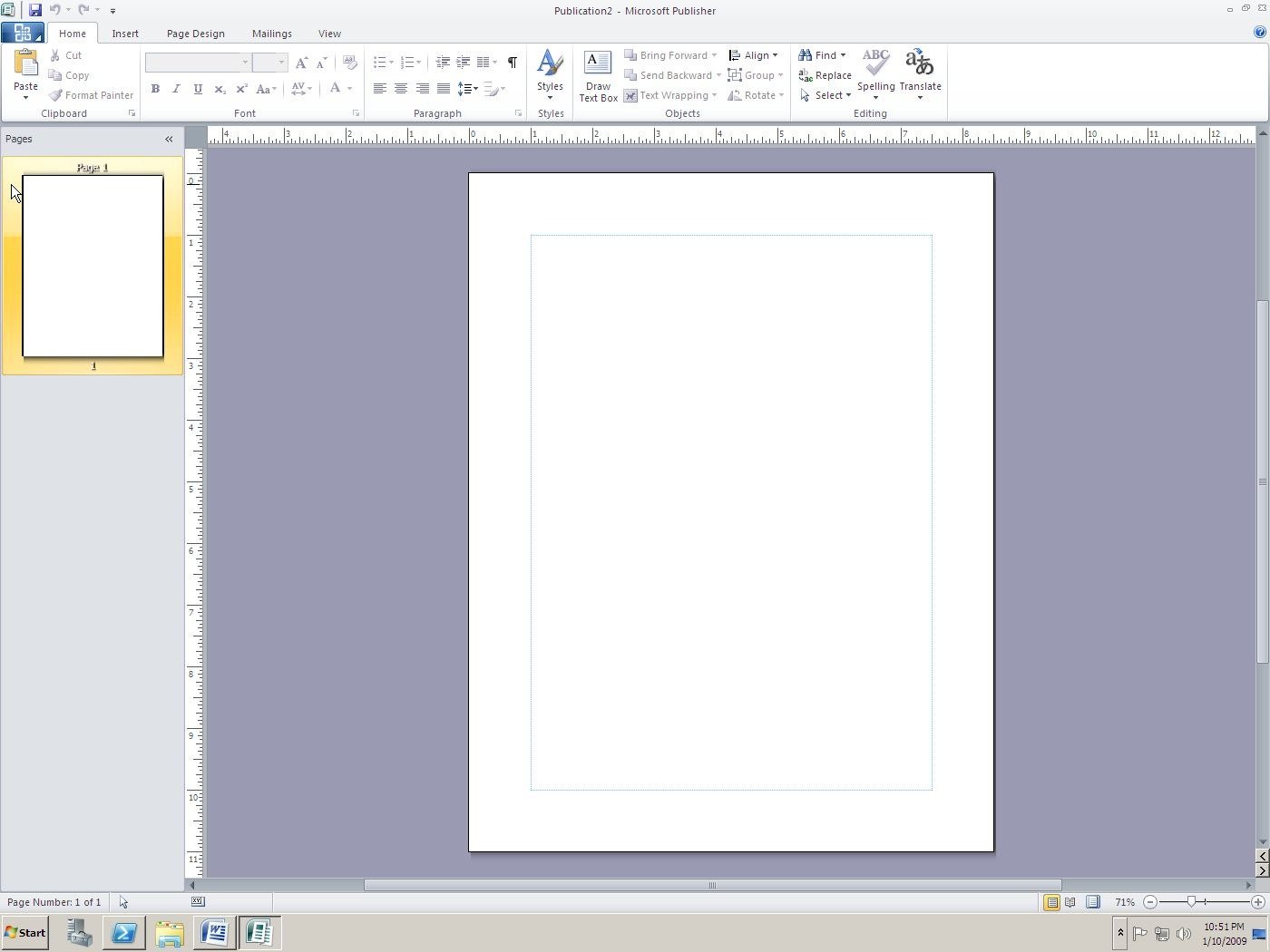Expand the Styles gallery dropdown
The image size is (1270, 952).
pyautogui.click(x=550, y=97)
